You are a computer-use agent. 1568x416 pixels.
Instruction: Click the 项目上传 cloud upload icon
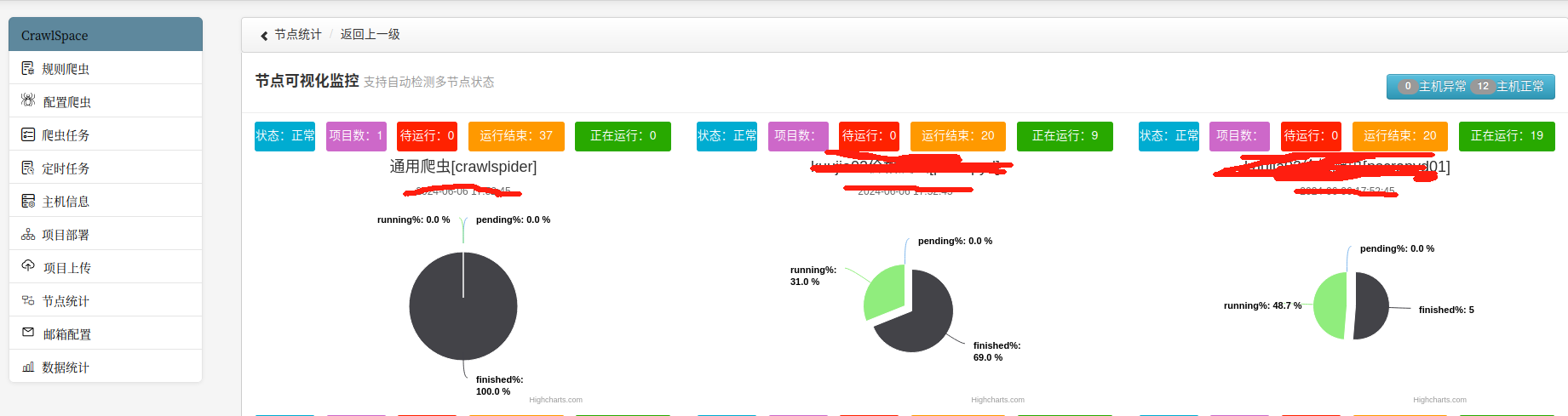click(x=28, y=266)
